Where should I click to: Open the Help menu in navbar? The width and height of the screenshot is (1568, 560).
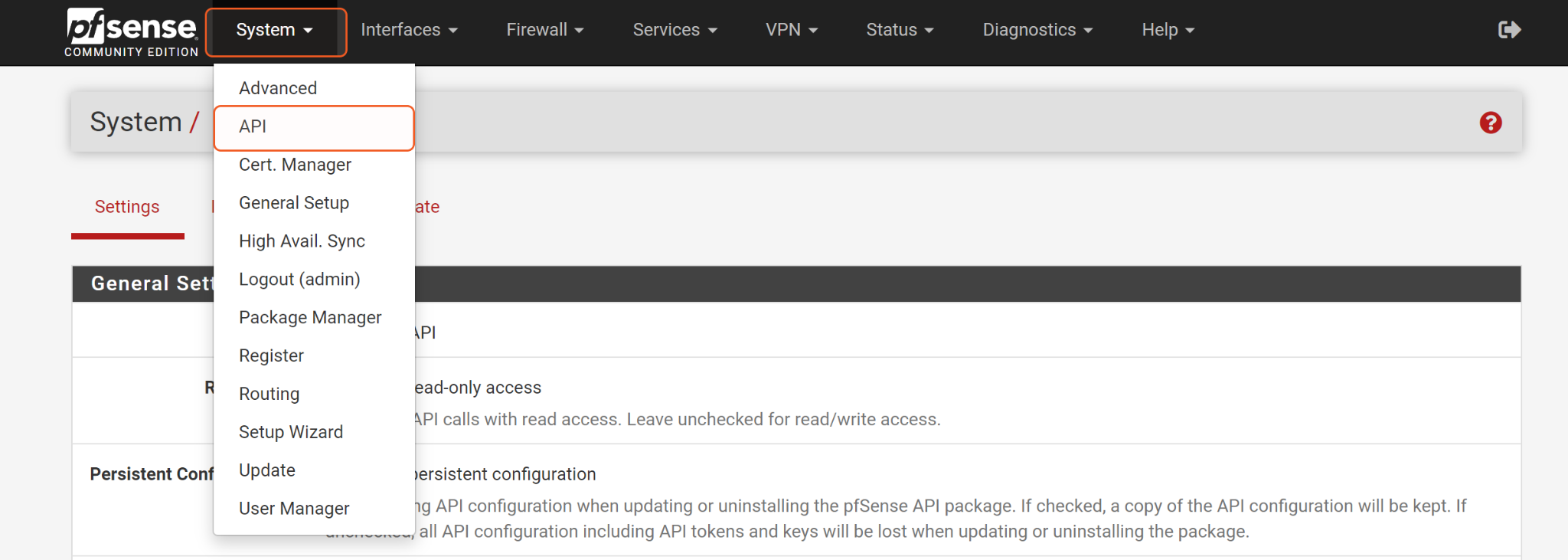point(1168,30)
